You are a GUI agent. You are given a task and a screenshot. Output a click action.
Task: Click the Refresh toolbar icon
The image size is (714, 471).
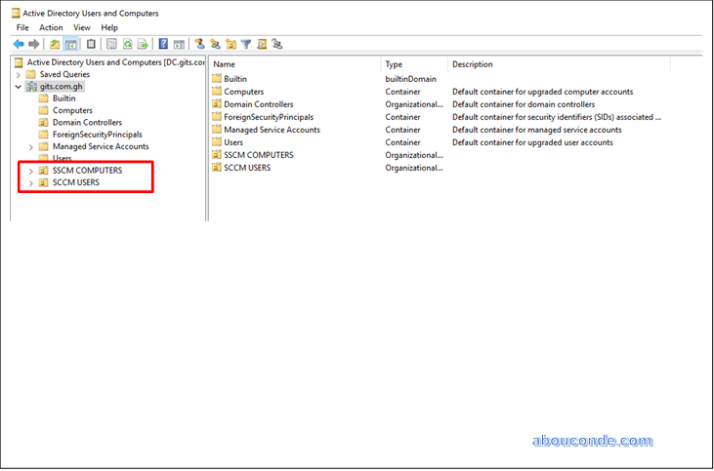coord(127,44)
